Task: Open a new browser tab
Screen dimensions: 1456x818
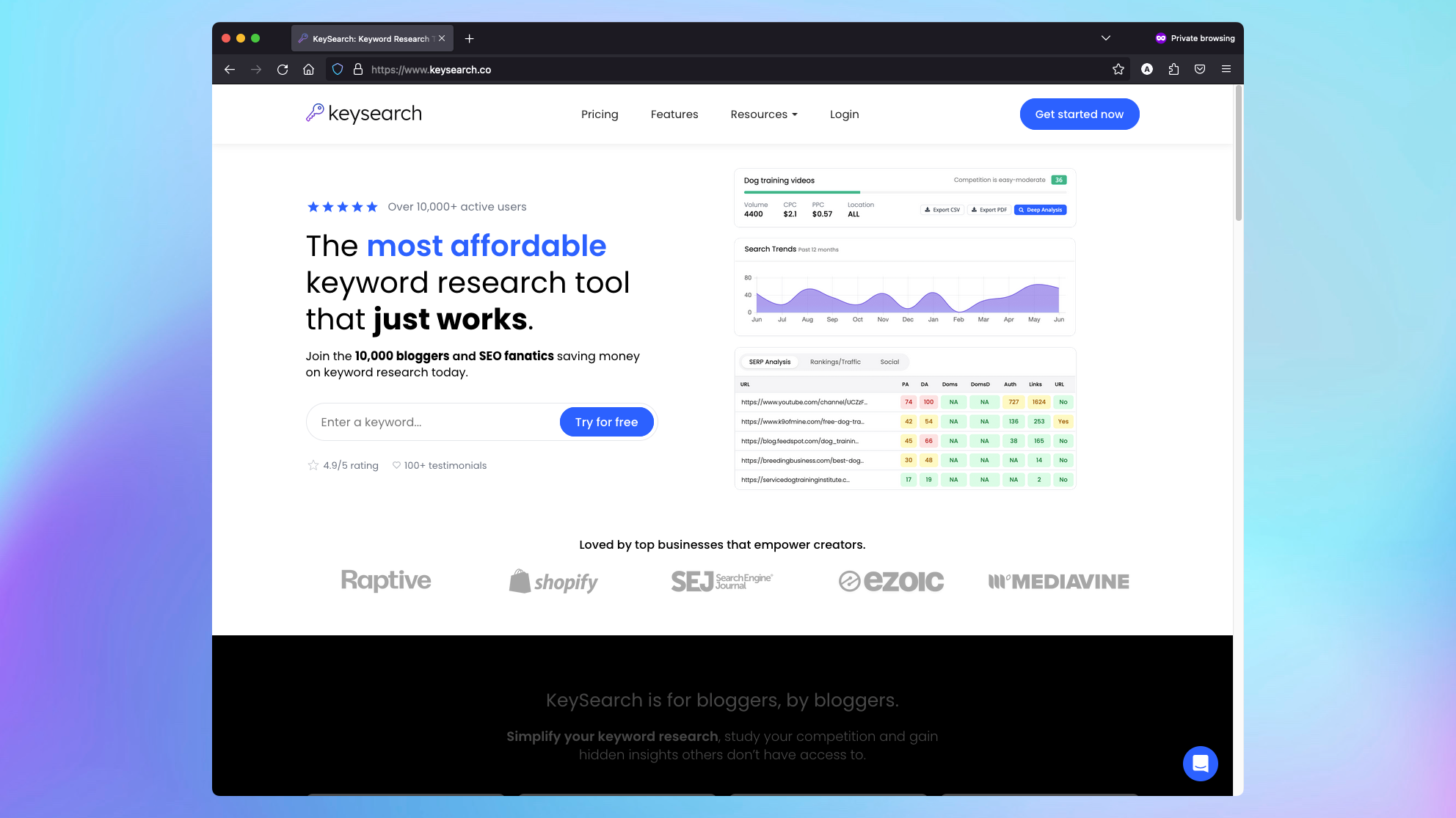Action: (470, 38)
